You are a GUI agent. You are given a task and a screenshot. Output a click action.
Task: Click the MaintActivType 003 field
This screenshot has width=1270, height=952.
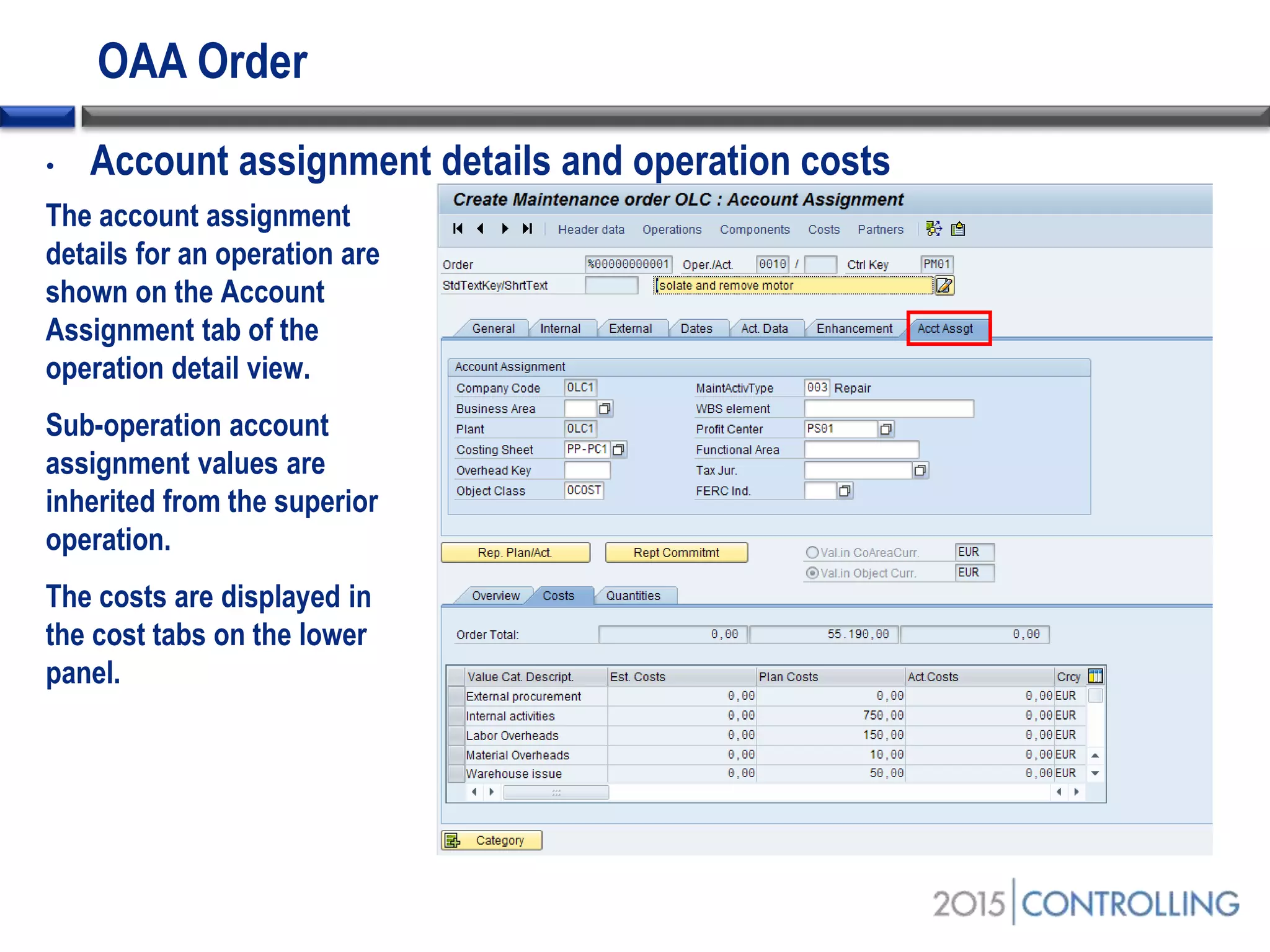[817, 388]
